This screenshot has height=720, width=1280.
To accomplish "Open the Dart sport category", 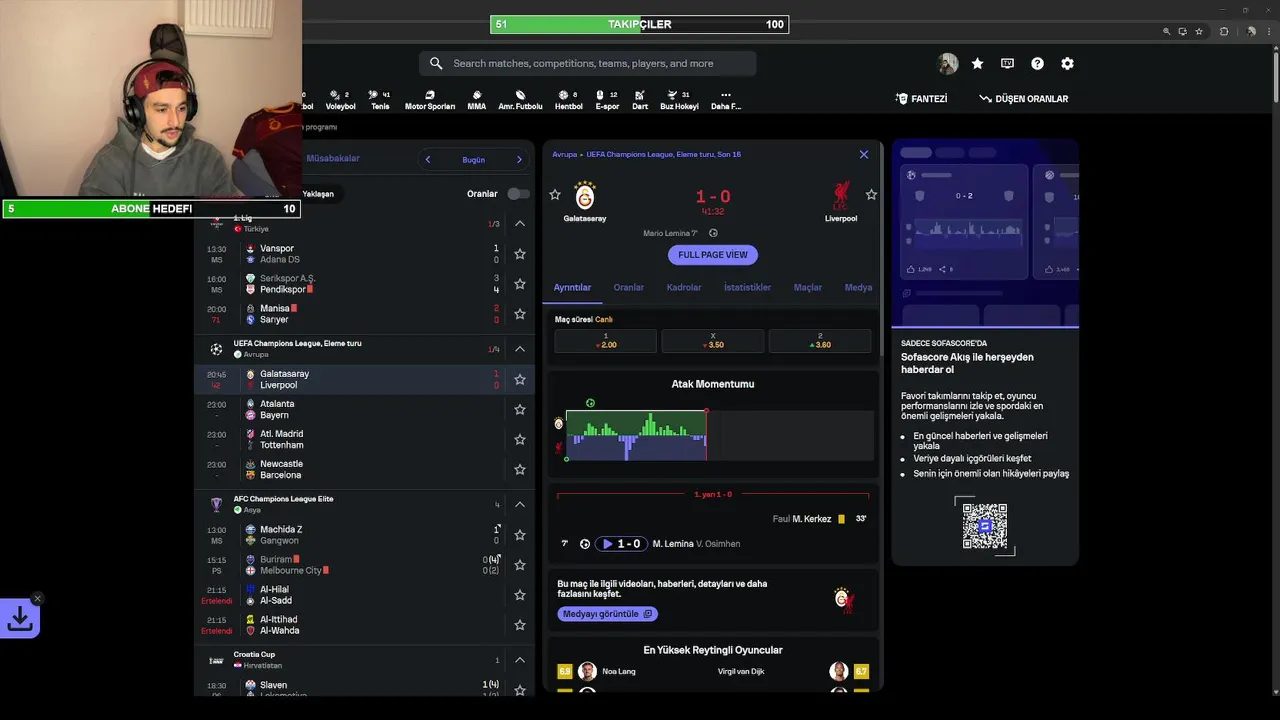I will pyautogui.click(x=640, y=100).
